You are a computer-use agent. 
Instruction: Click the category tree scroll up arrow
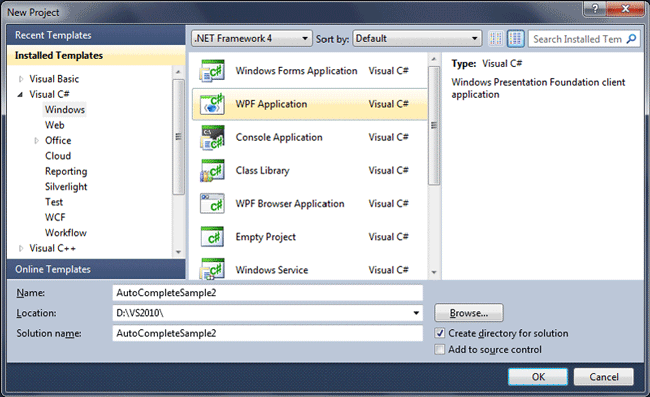coord(178,72)
